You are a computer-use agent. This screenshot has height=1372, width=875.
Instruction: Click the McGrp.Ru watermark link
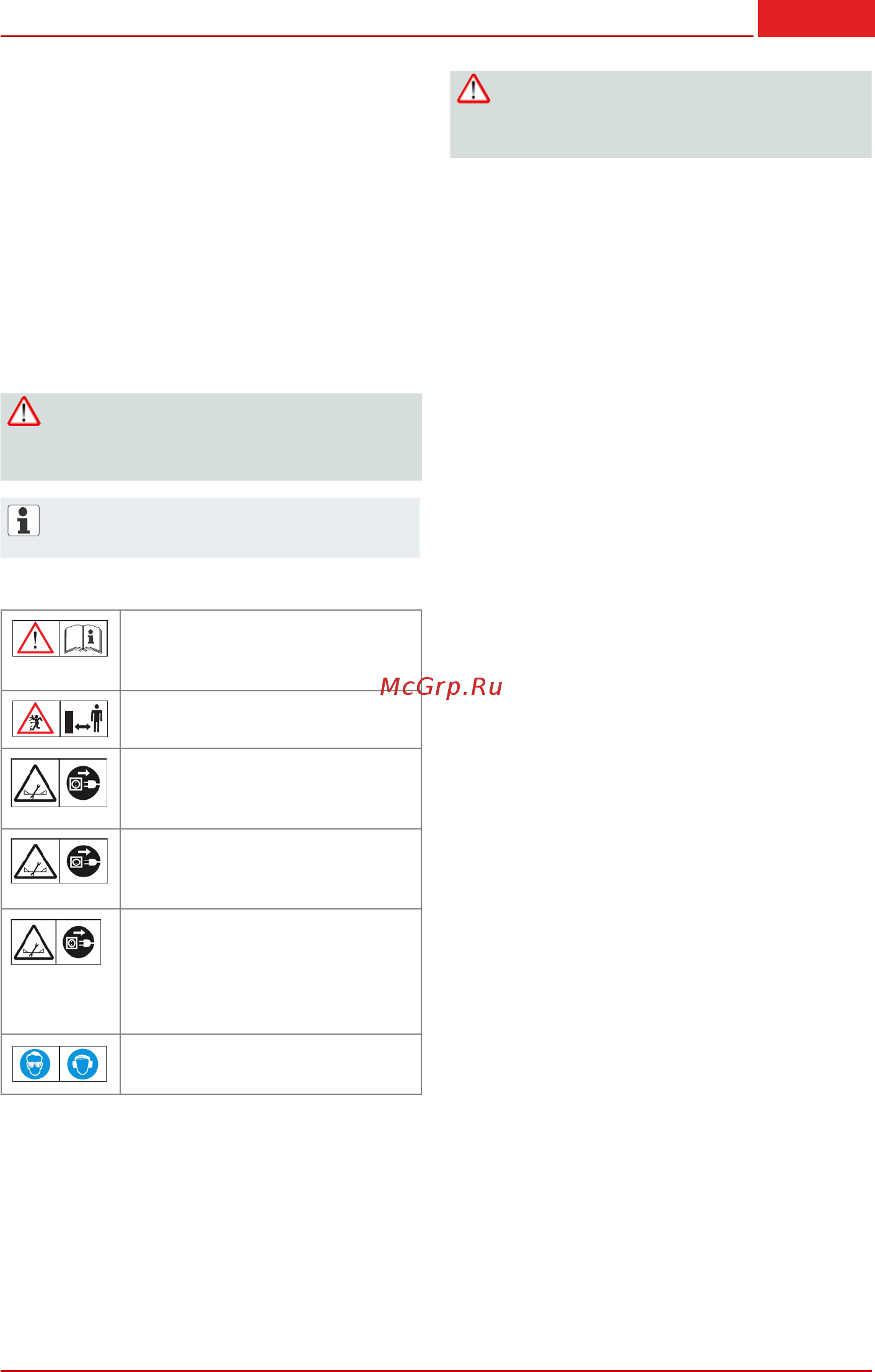(x=441, y=686)
